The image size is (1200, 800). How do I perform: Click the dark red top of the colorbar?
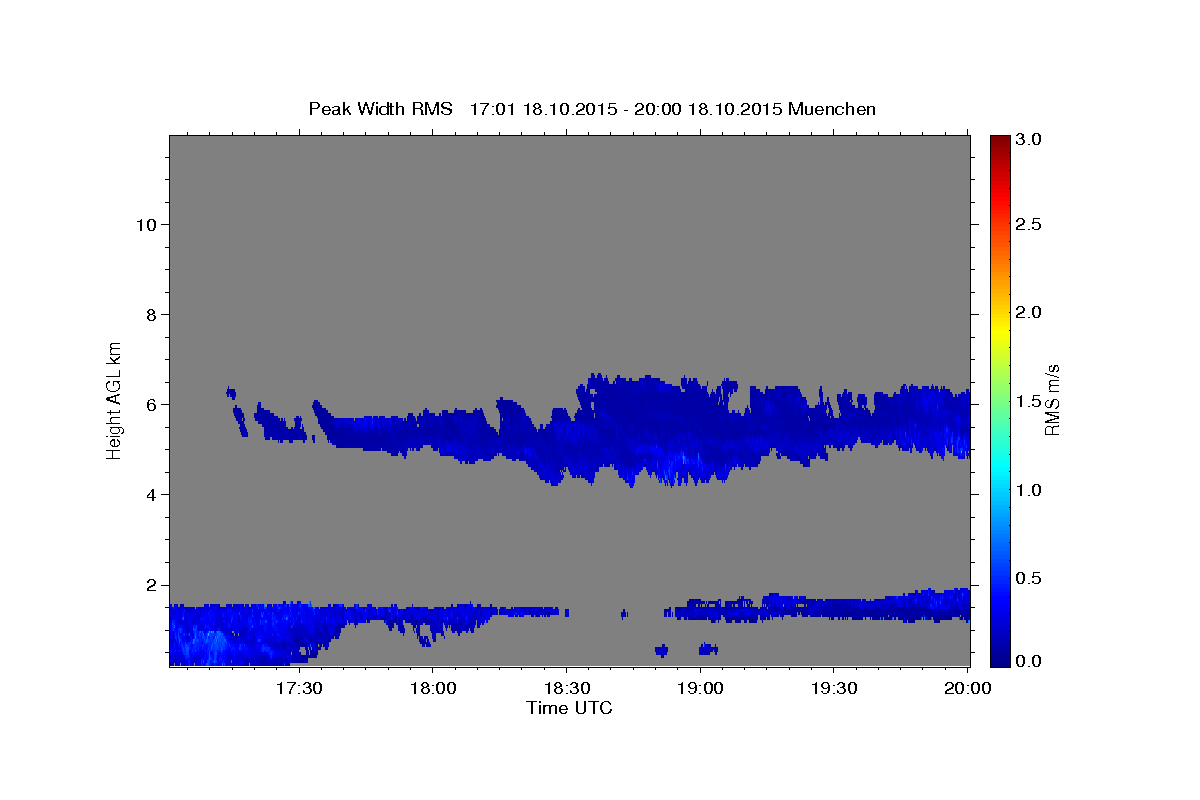[999, 142]
